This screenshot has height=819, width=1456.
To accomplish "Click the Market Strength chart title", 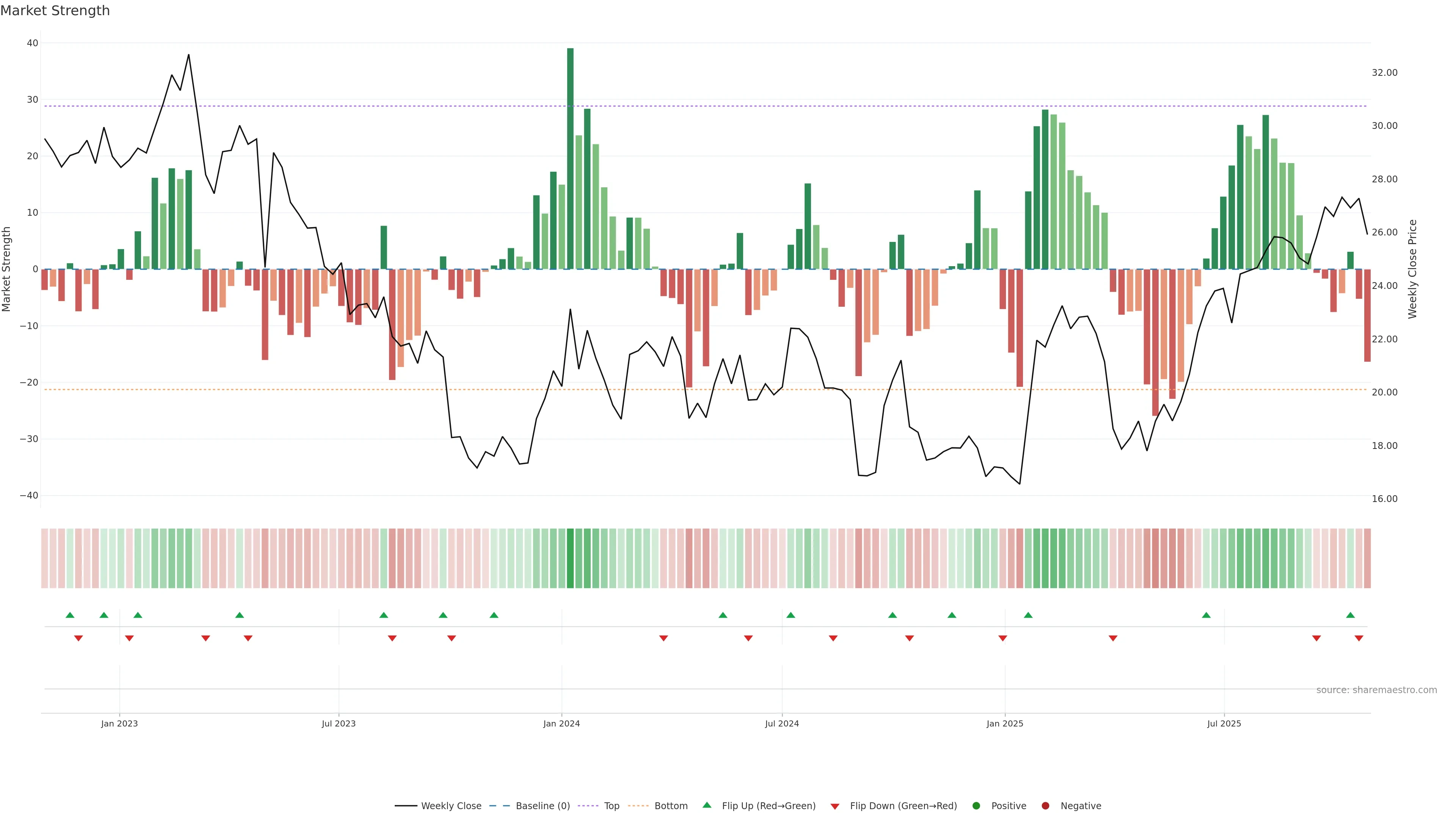I will [55, 11].
